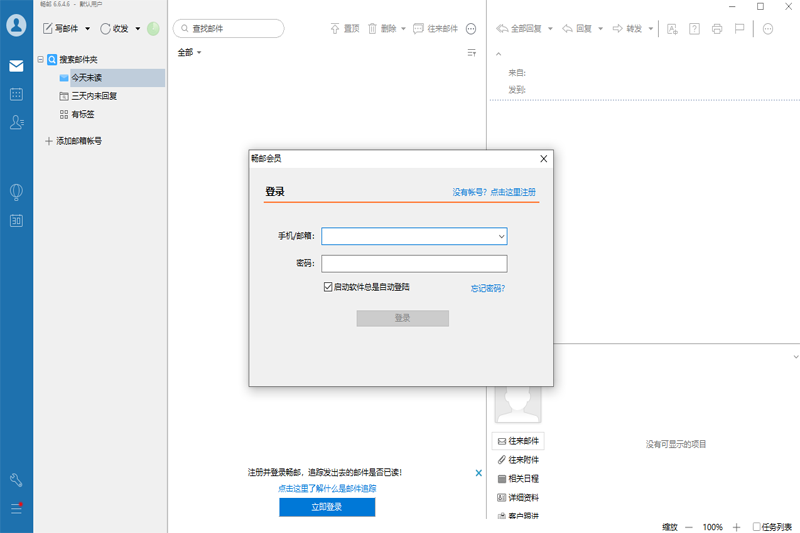800x533 pixels.
Task: Expand the 手机/邮箱 combo box dropdown
Action: 500,237
